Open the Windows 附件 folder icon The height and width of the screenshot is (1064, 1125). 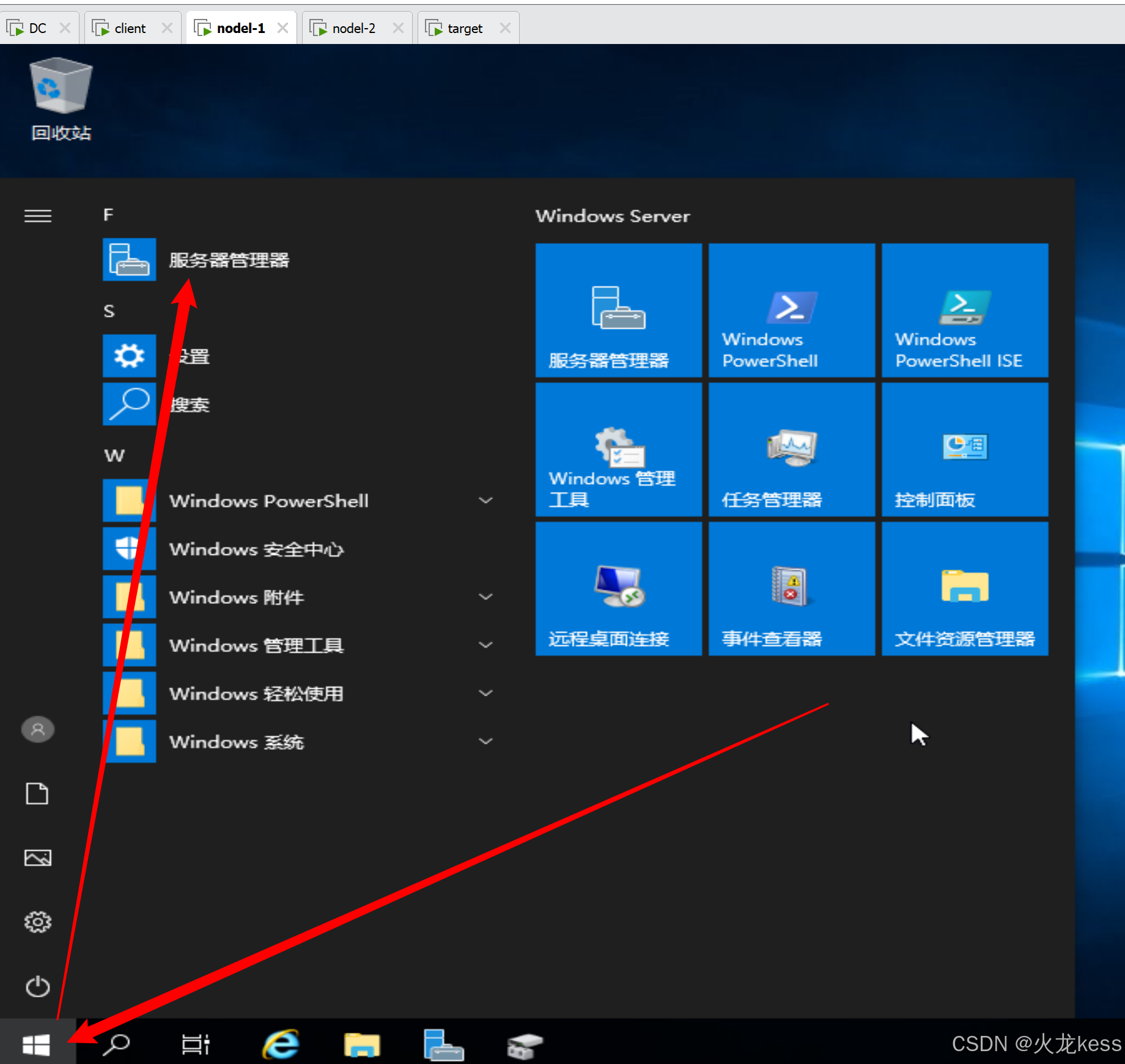pyautogui.click(x=129, y=597)
